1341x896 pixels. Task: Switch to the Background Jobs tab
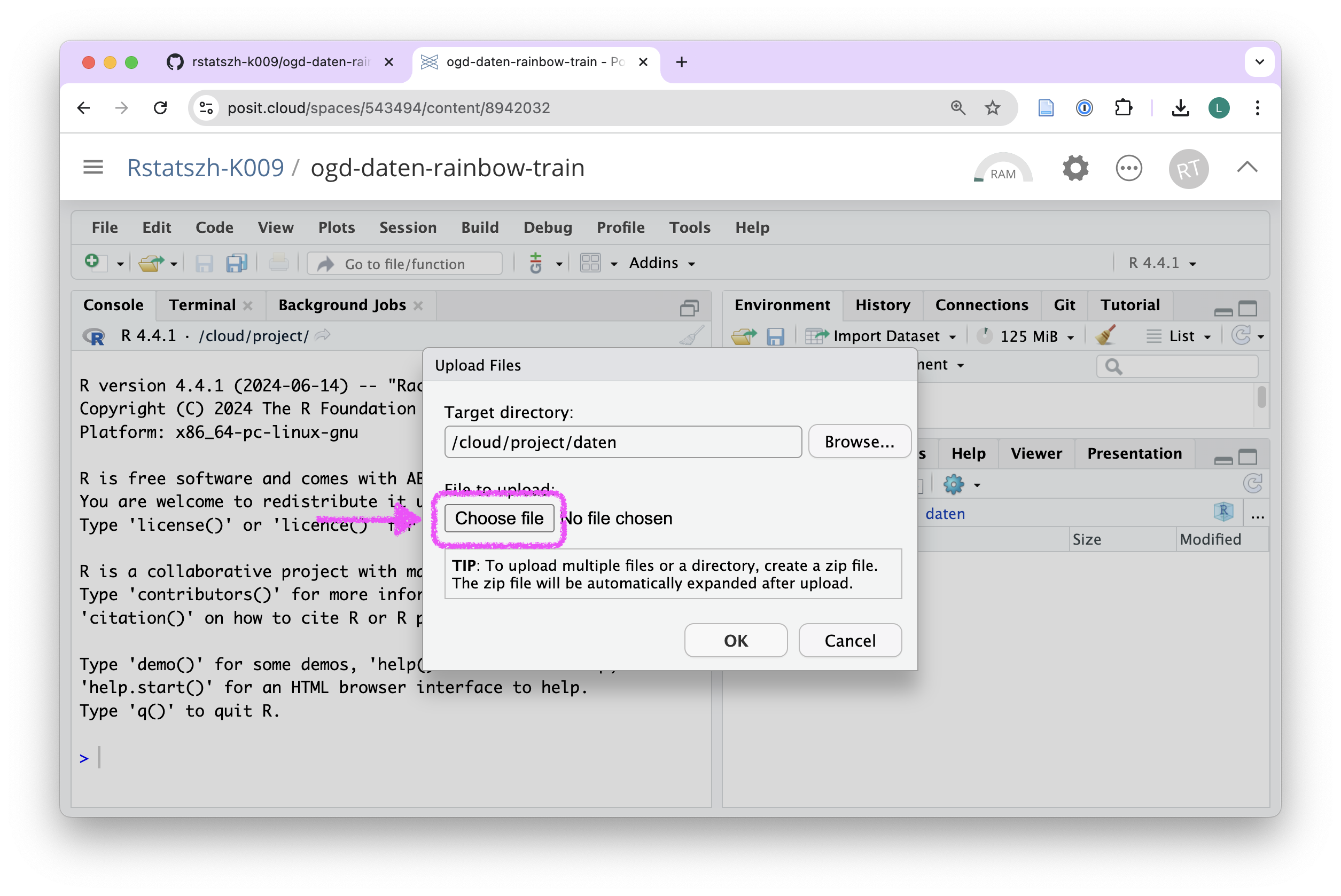click(x=342, y=305)
